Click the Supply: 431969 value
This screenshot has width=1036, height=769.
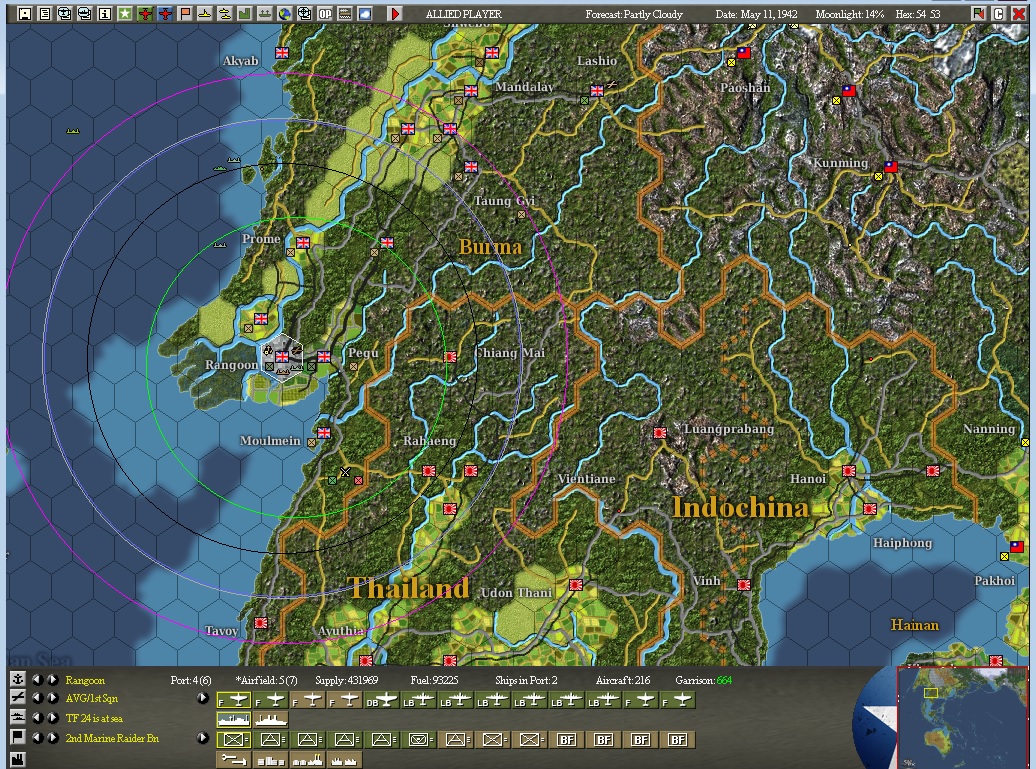(346, 680)
